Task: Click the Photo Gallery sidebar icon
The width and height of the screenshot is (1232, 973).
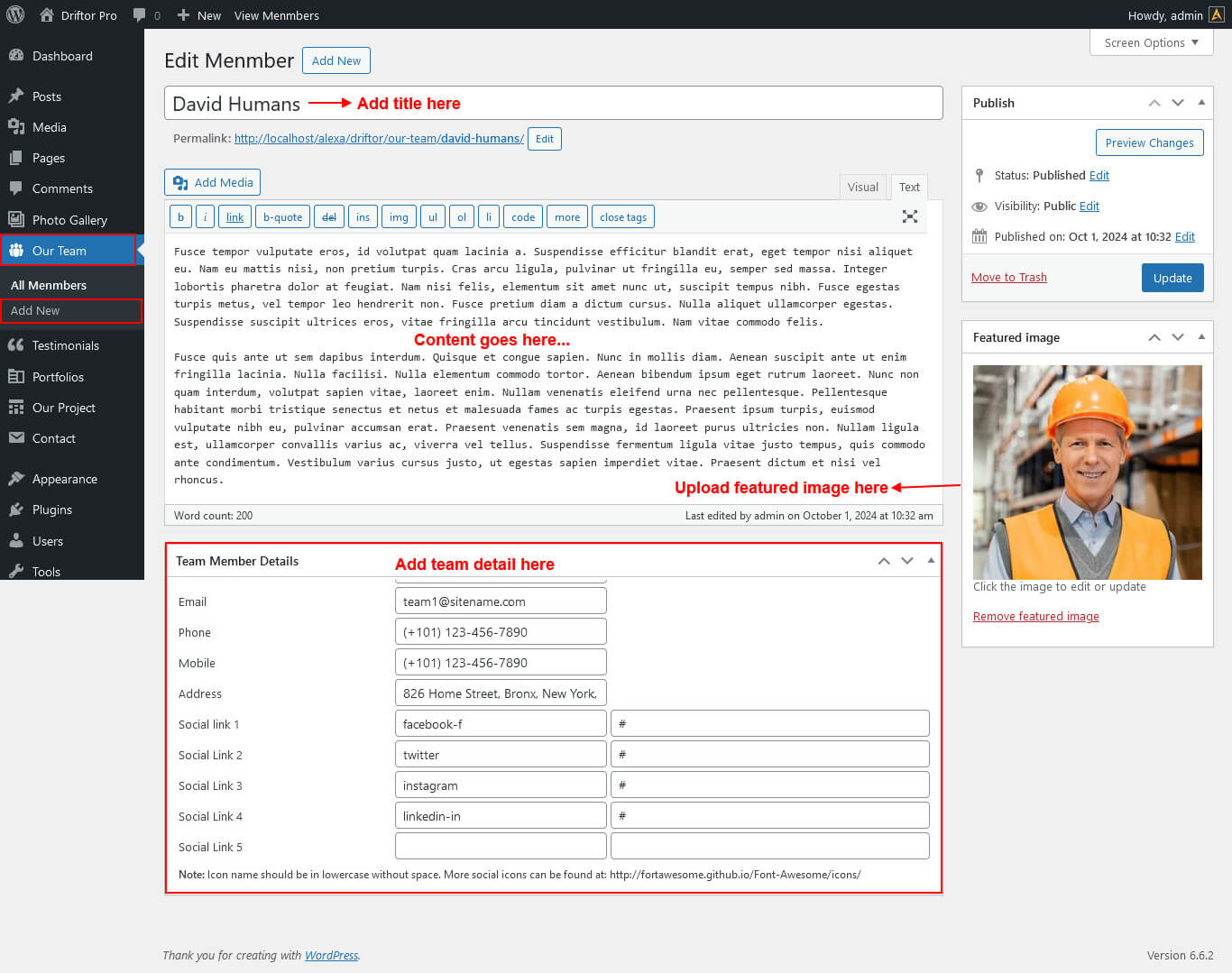Action: (x=16, y=219)
